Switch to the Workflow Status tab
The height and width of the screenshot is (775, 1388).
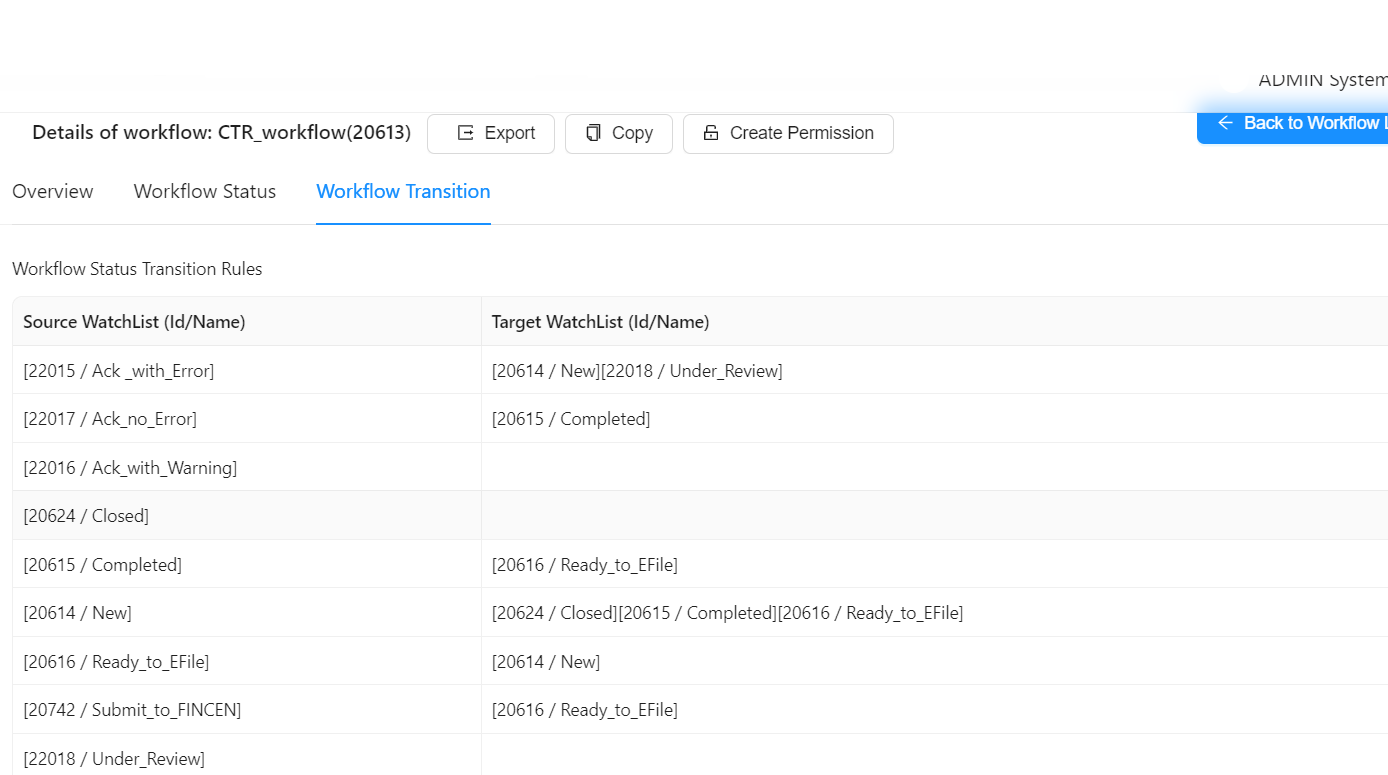205,191
